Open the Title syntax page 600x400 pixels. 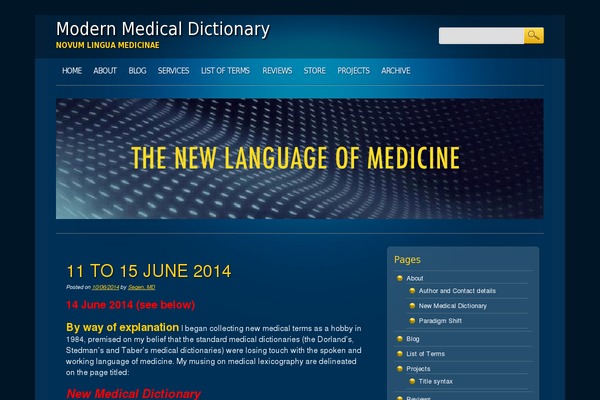[435, 381]
